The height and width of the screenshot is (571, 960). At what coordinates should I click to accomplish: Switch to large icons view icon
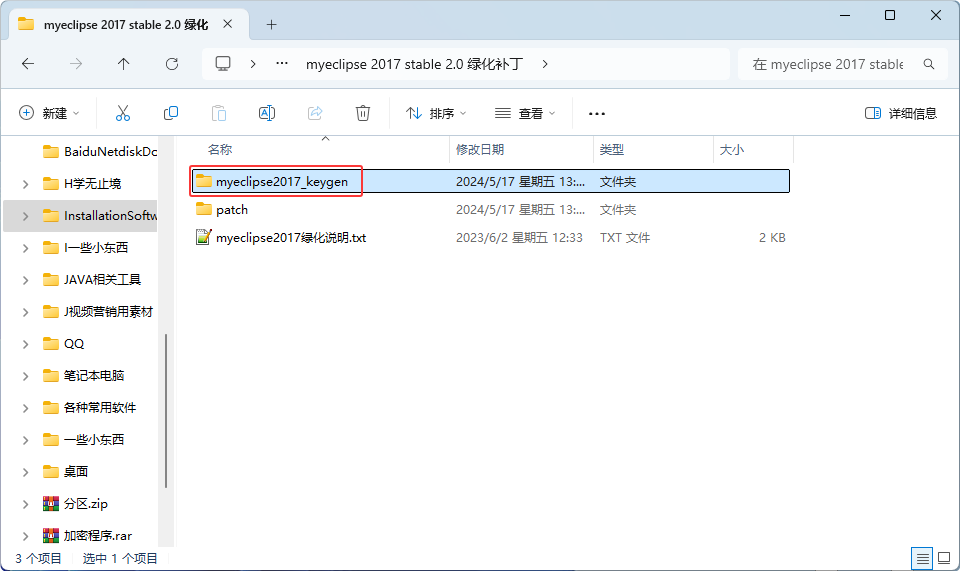tap(944, 558)
